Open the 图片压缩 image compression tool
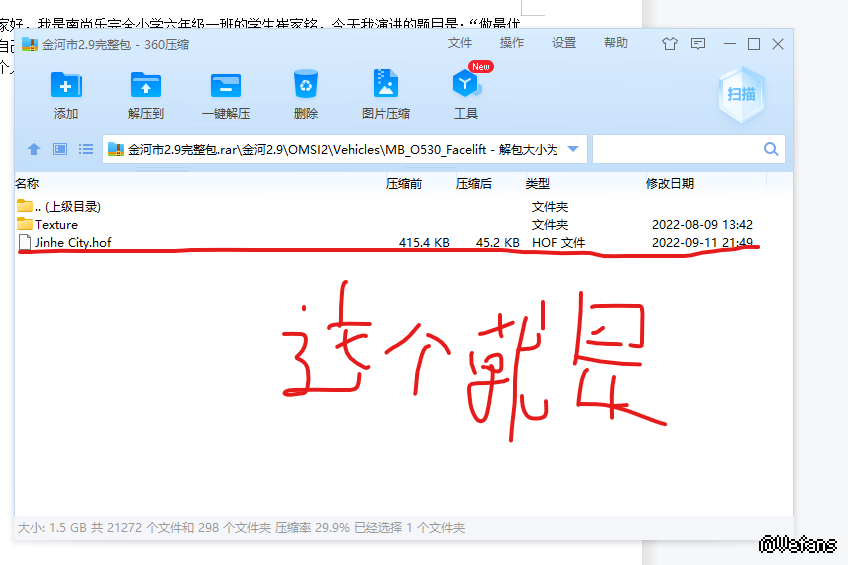Image resolution: width=848 pixels, height=565 pixels. coord(386,85)
